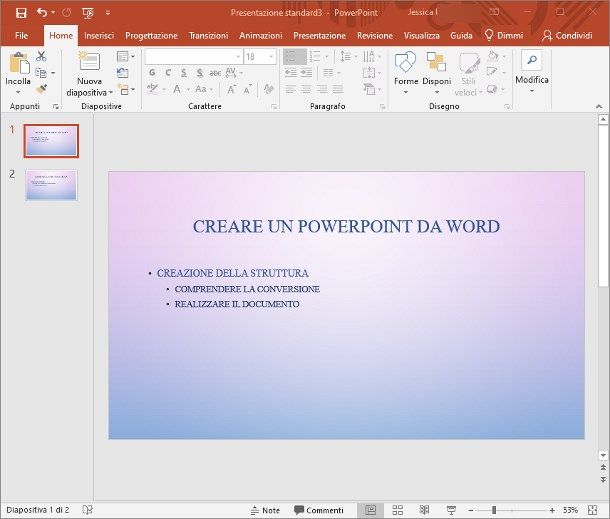Open Stili veloci quick styles
Viewport: 610px width, 519px height.
[x=469, y=74]
